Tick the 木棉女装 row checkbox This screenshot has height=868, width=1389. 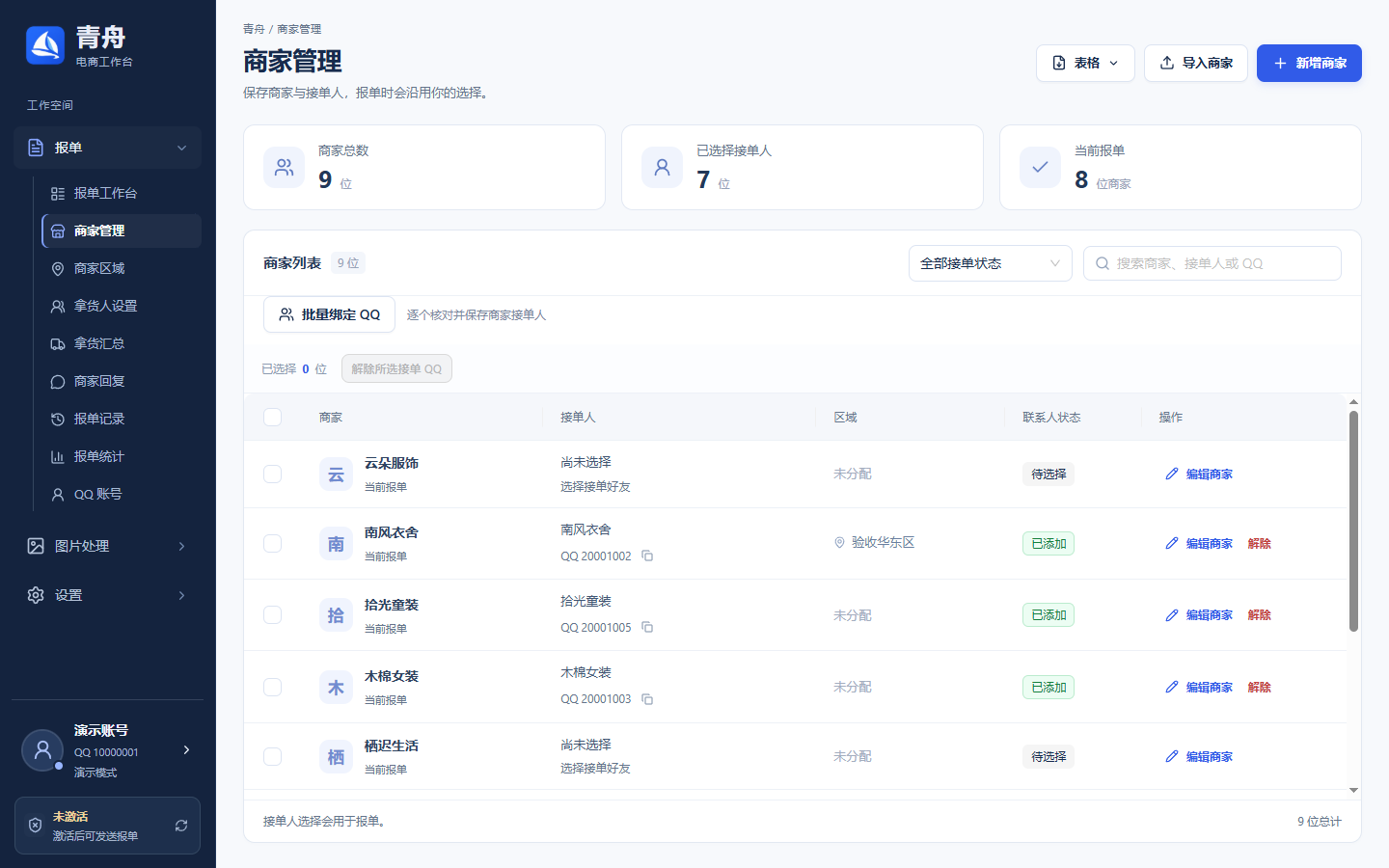pyautogui.click(x=273, y=687)
